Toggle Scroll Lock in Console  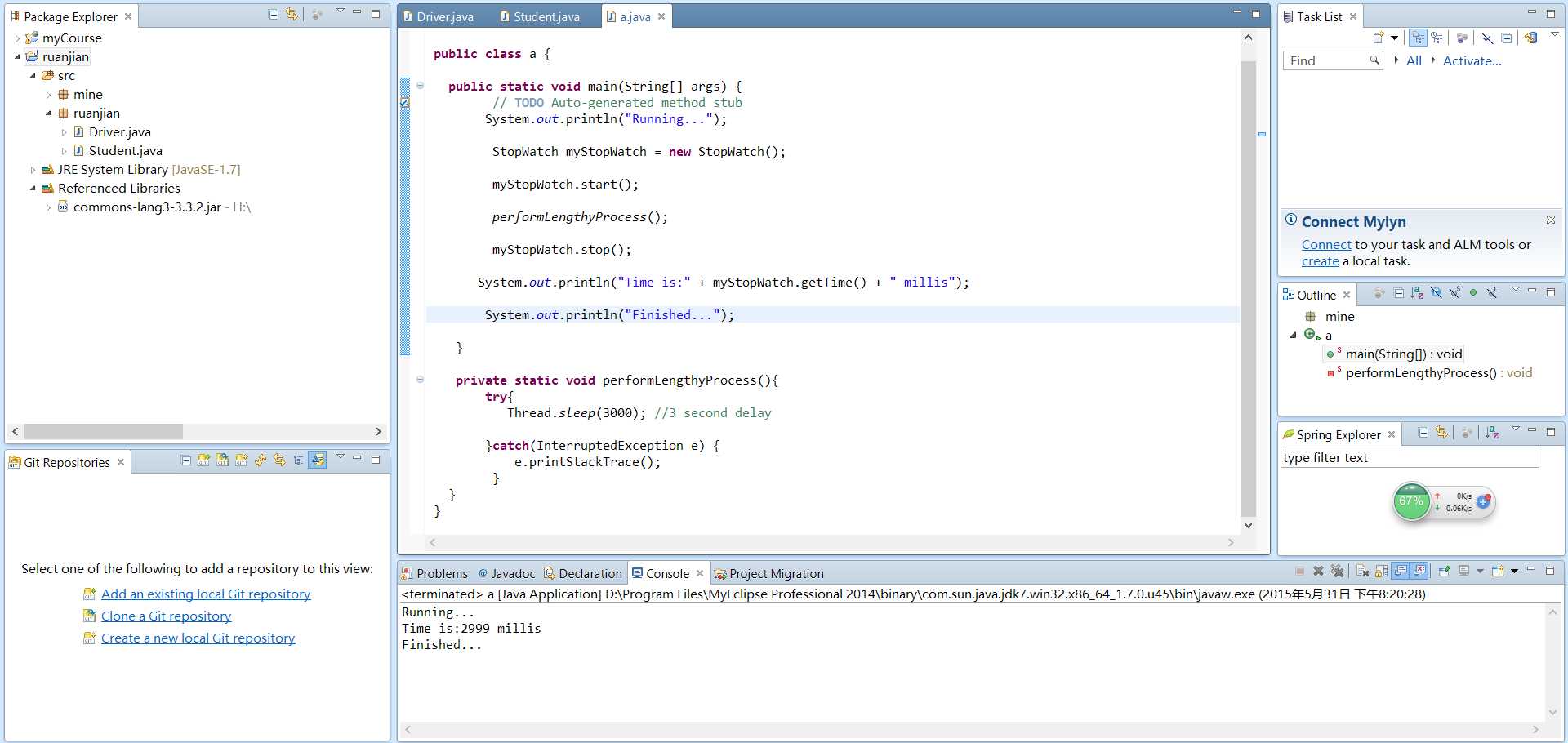(x=1381, y=571)
